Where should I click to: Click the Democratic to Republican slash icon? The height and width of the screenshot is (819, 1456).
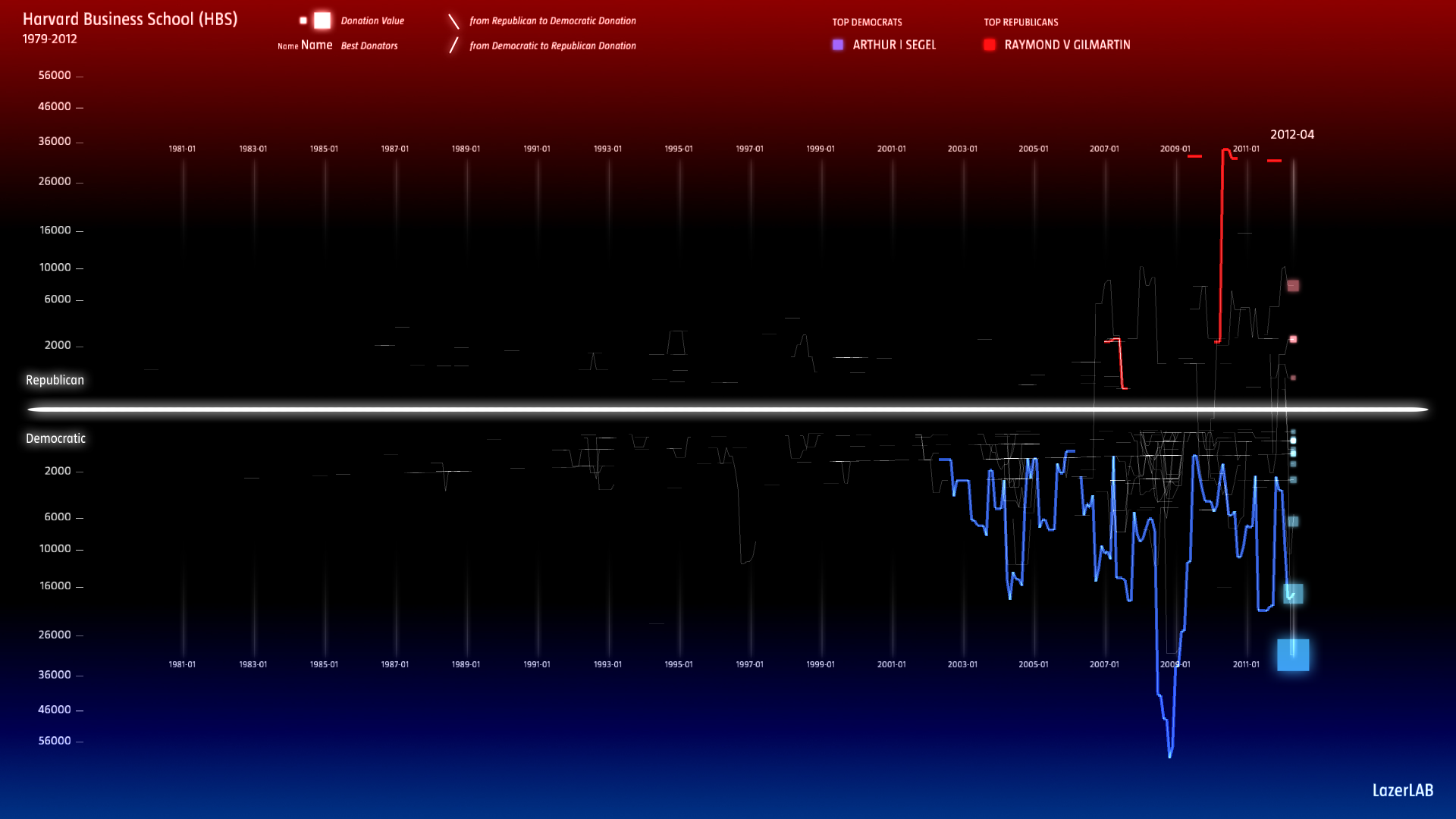click(453, 45)
